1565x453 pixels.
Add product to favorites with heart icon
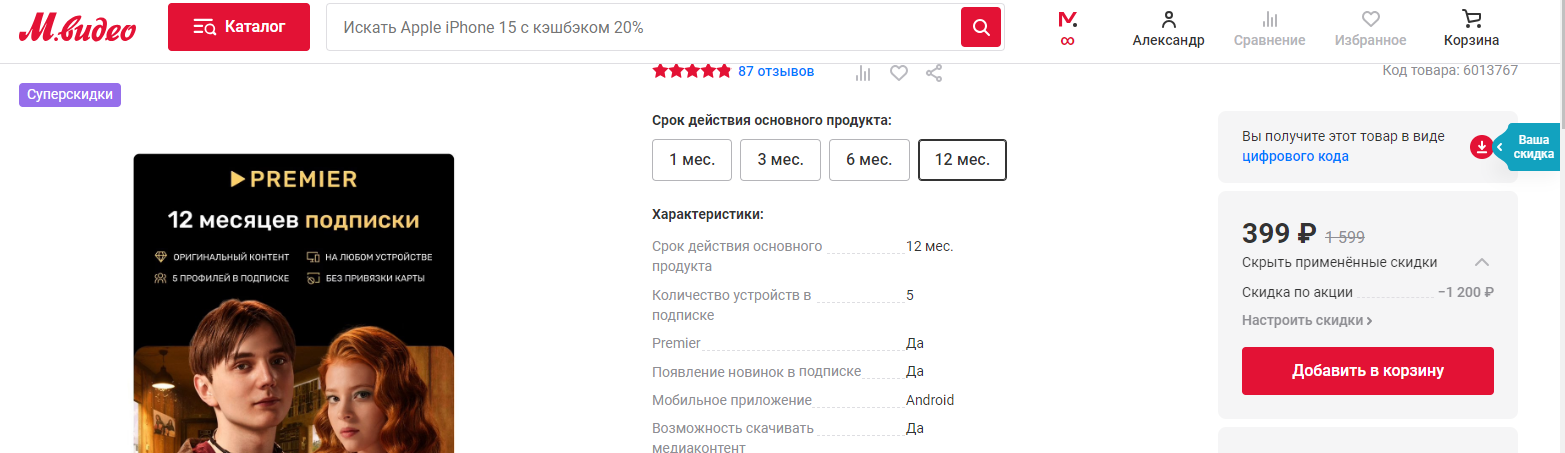[899, 73]
